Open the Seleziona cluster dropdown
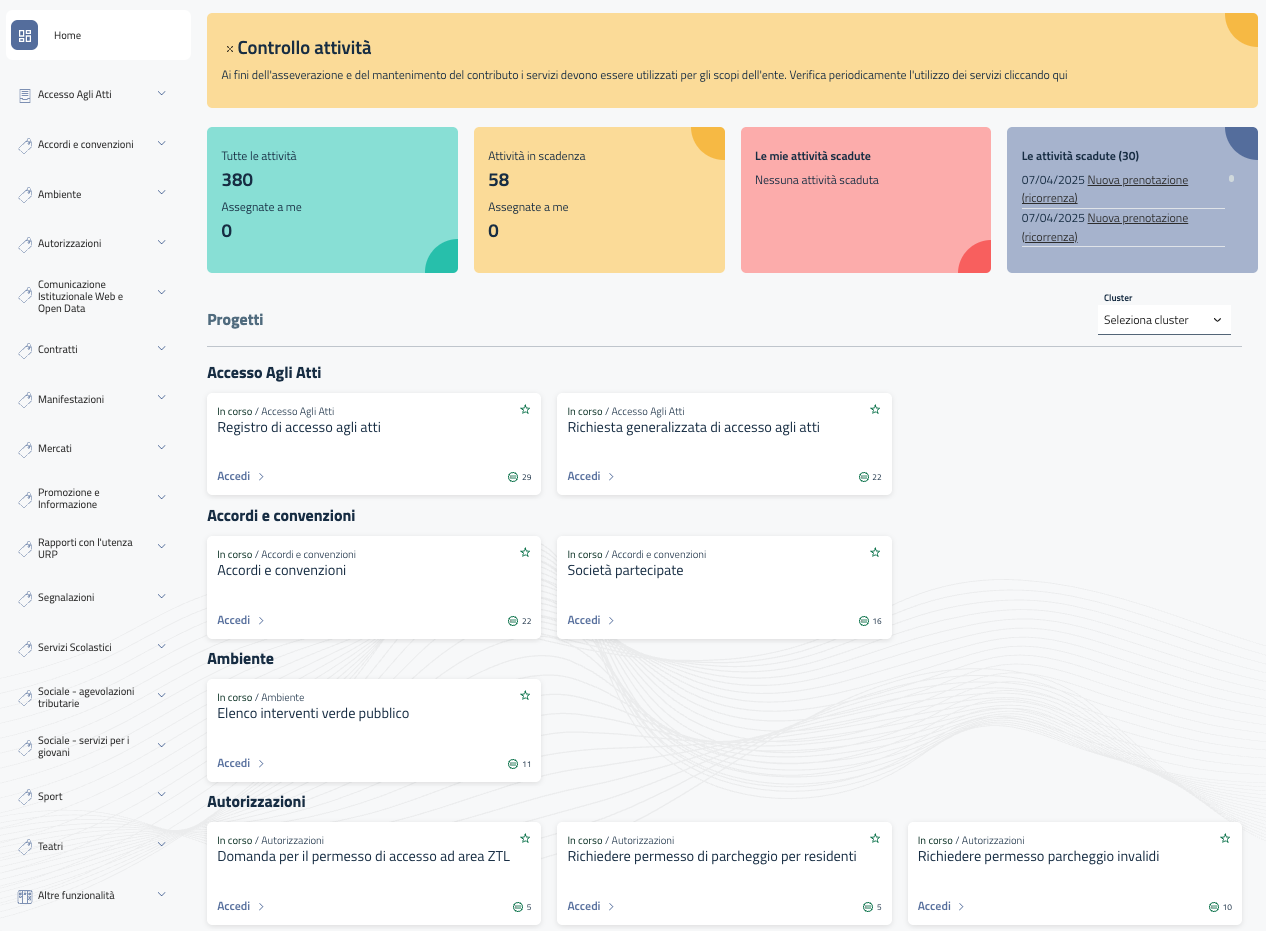This screenshot has width=1266, height=931. pos(1164,320)
